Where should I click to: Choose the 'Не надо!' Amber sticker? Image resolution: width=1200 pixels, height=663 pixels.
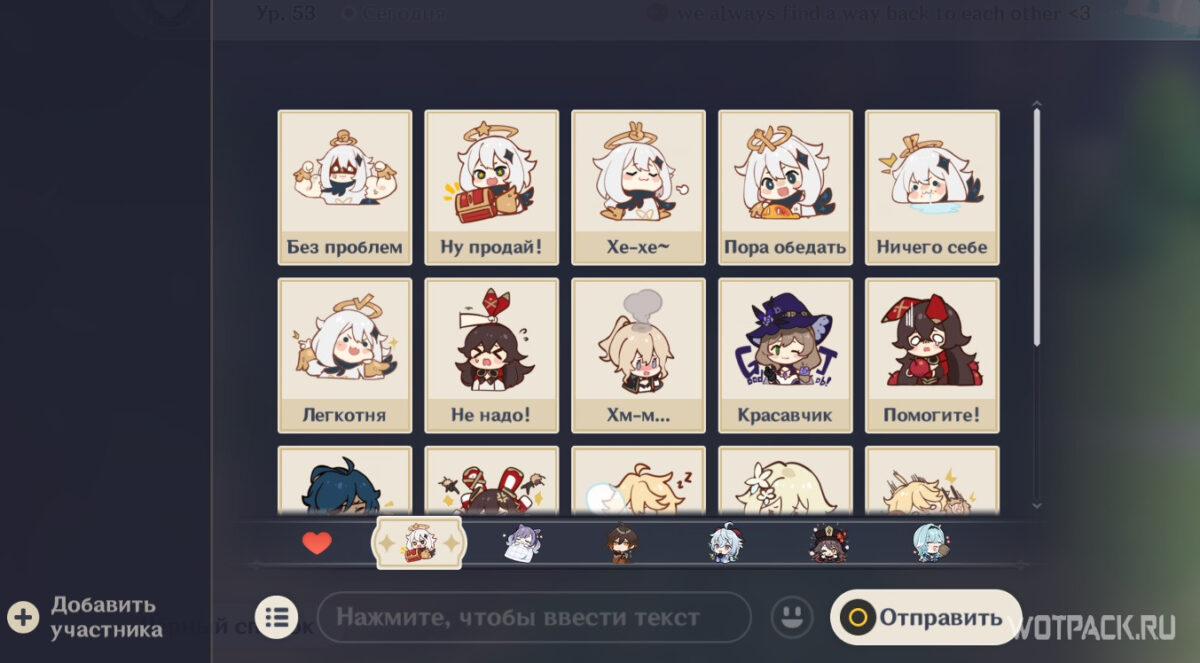point(491,355)
